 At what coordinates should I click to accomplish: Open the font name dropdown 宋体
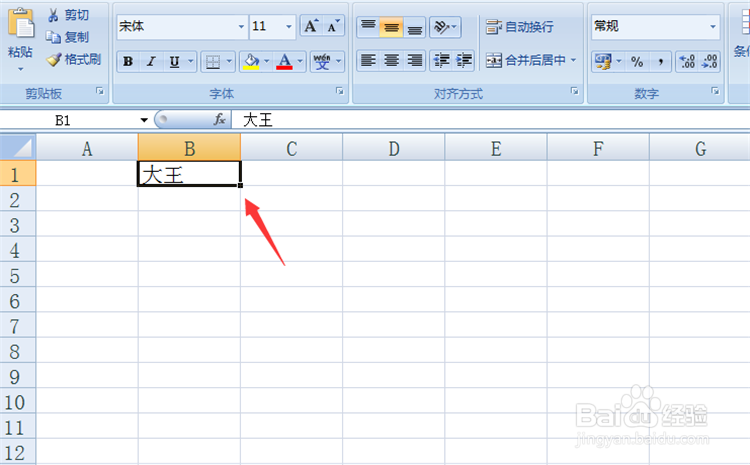[x=241, y=26]
